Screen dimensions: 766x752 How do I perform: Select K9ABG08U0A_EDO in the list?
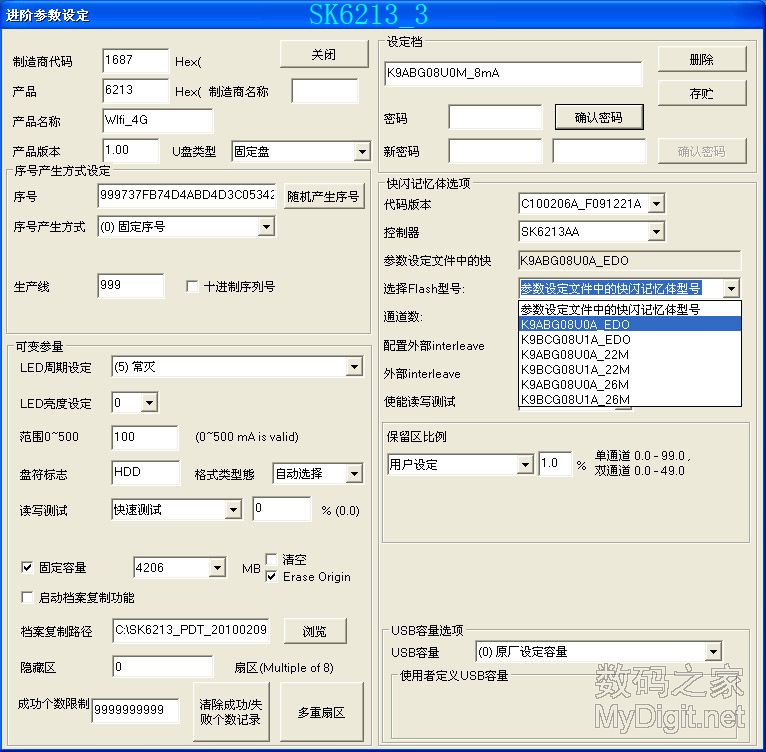[630, 324]
